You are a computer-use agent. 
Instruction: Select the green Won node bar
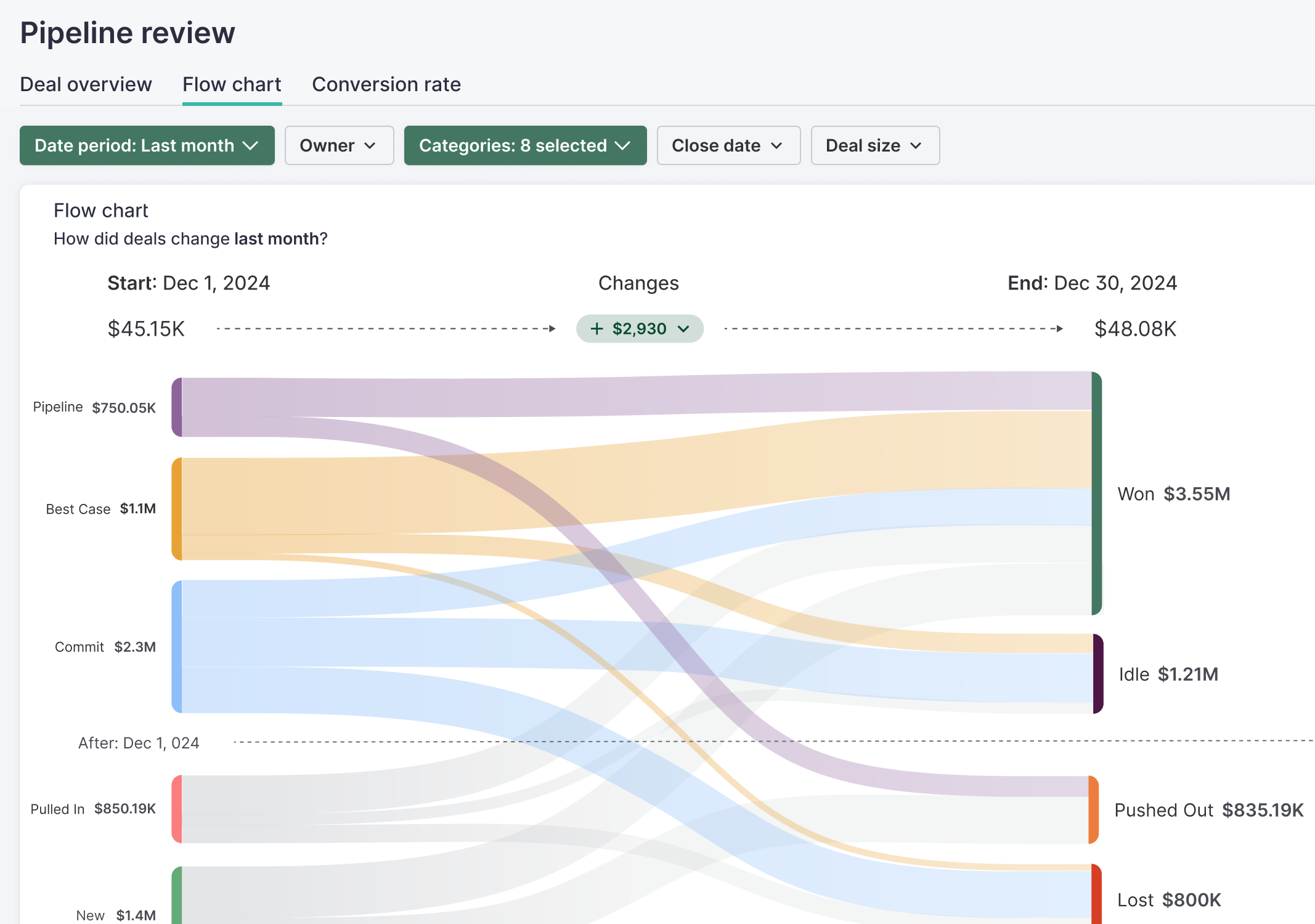tap(1096, 493)
